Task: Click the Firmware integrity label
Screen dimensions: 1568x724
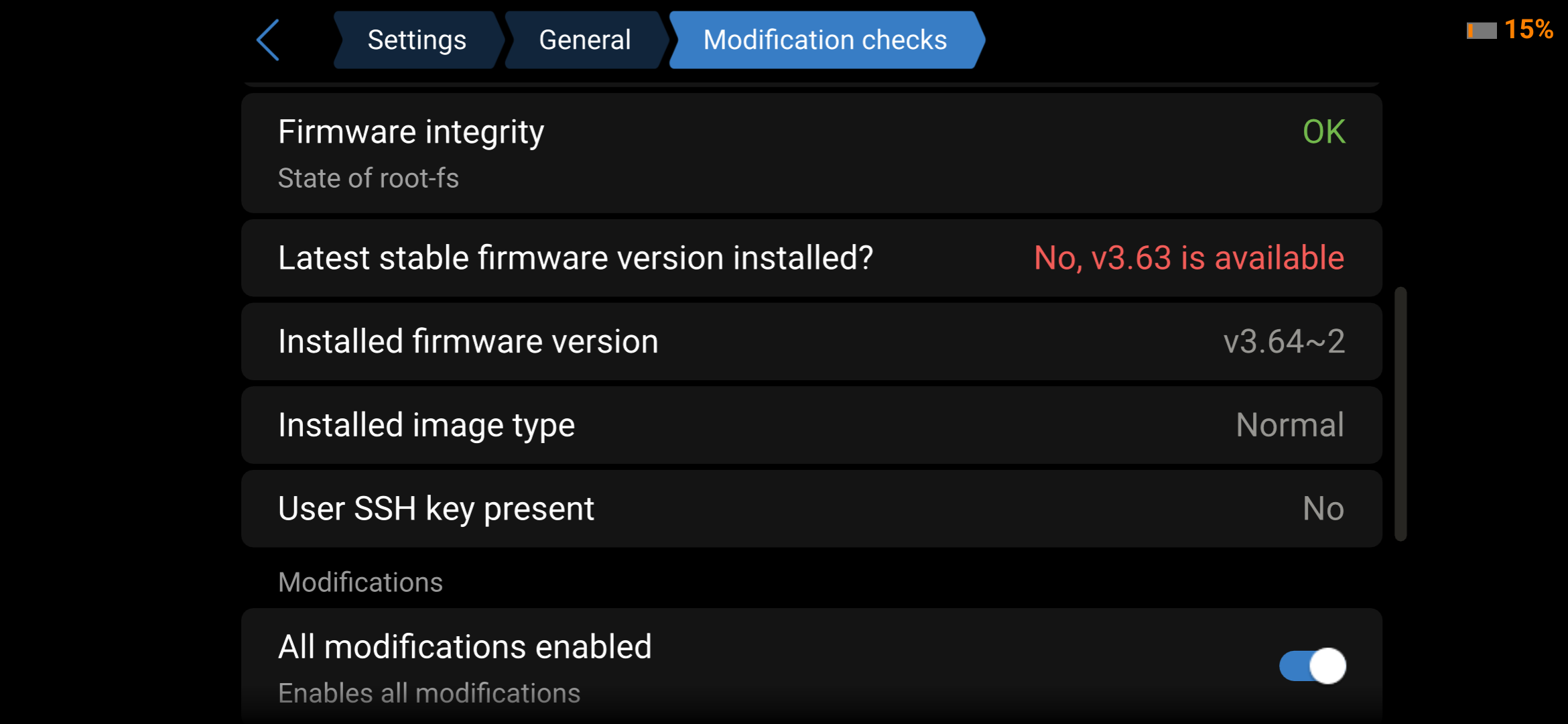Action: [411, 132]
